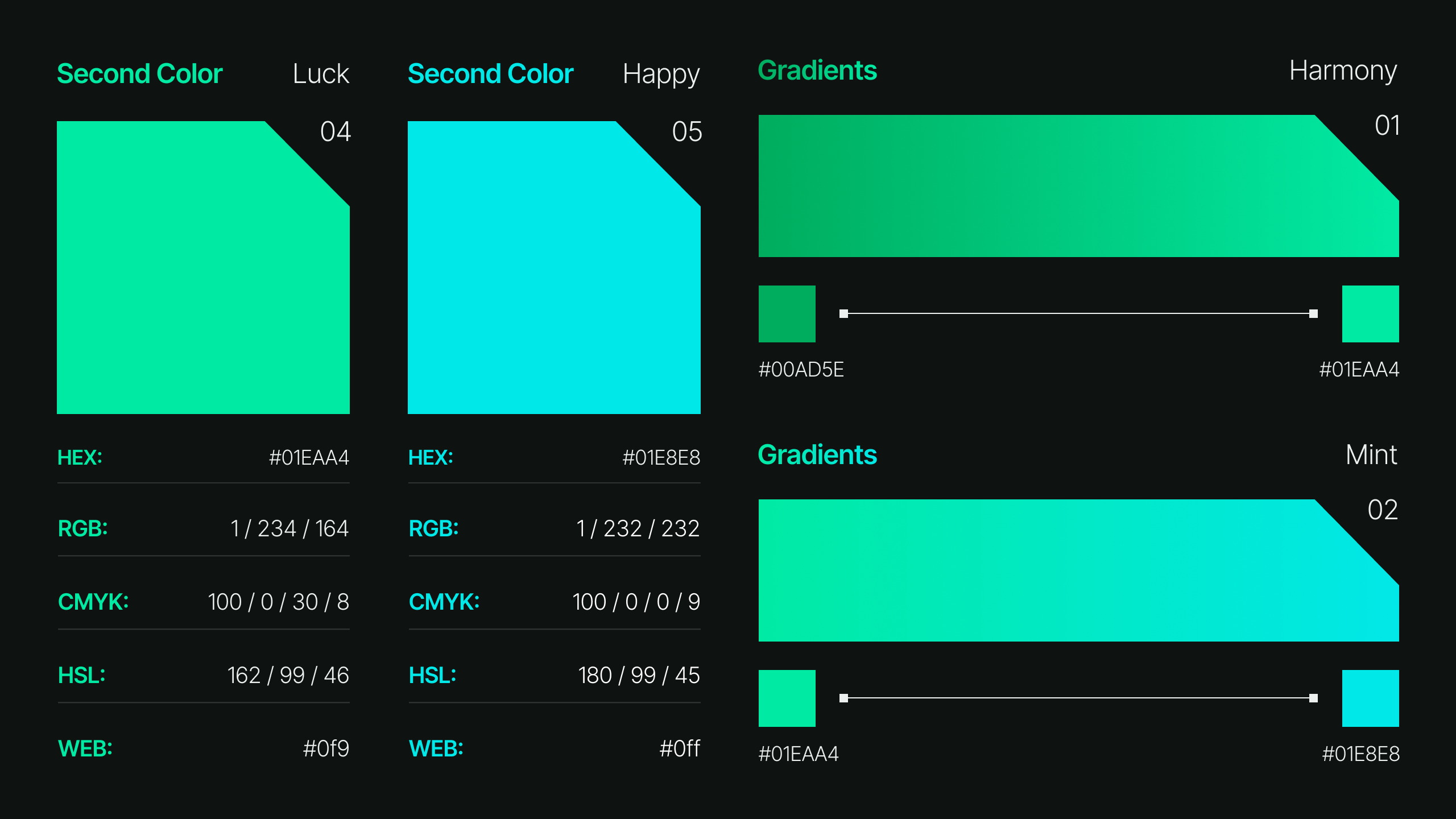
Task: Click the RGB value 1 / 232 / 232
Action: (638, 529)
